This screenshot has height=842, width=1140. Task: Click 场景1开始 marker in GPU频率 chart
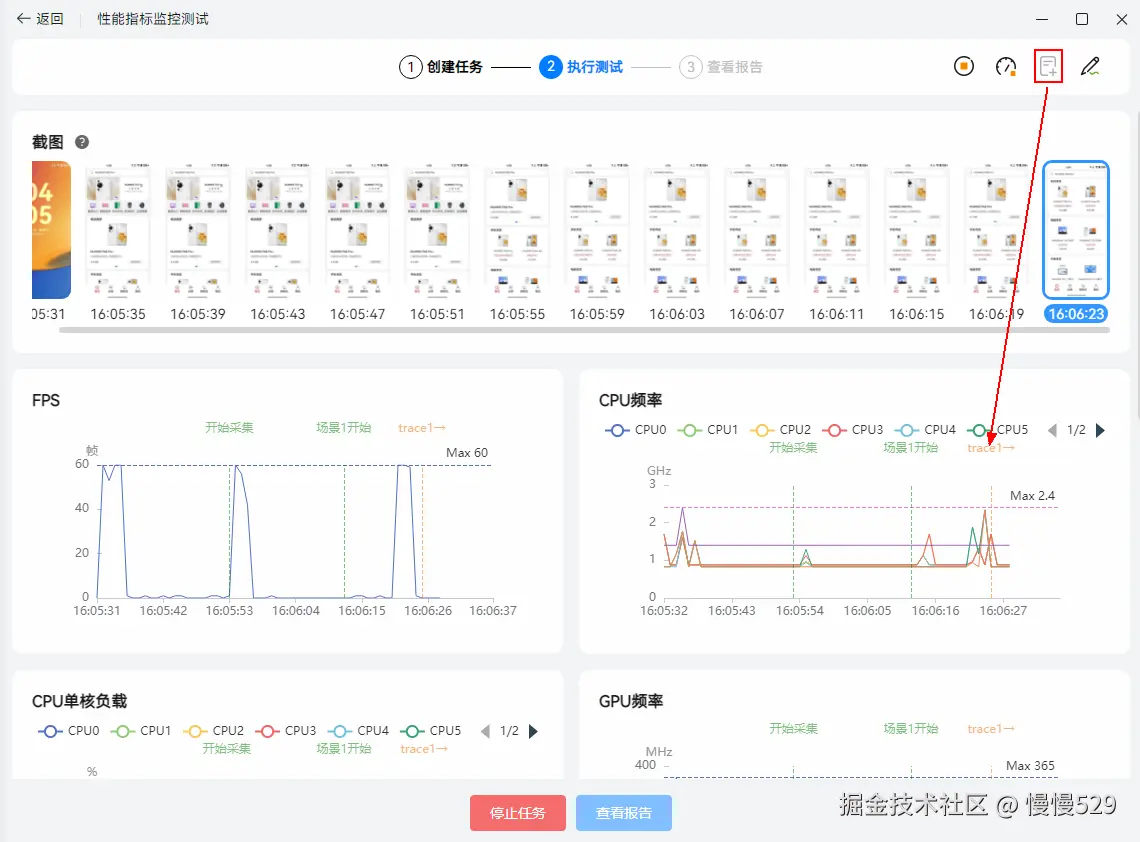point(911,729)
